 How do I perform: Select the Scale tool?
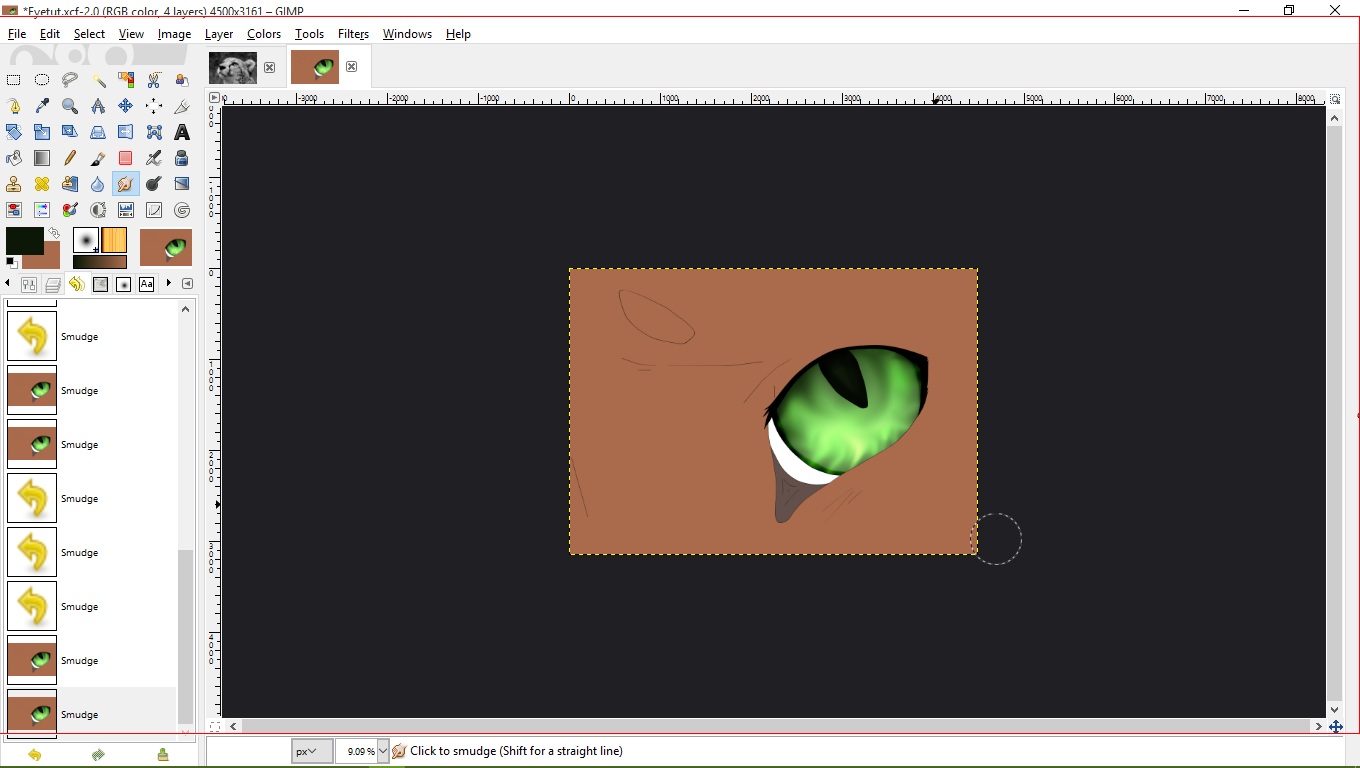pyautogui.click(x=42, y=132)
